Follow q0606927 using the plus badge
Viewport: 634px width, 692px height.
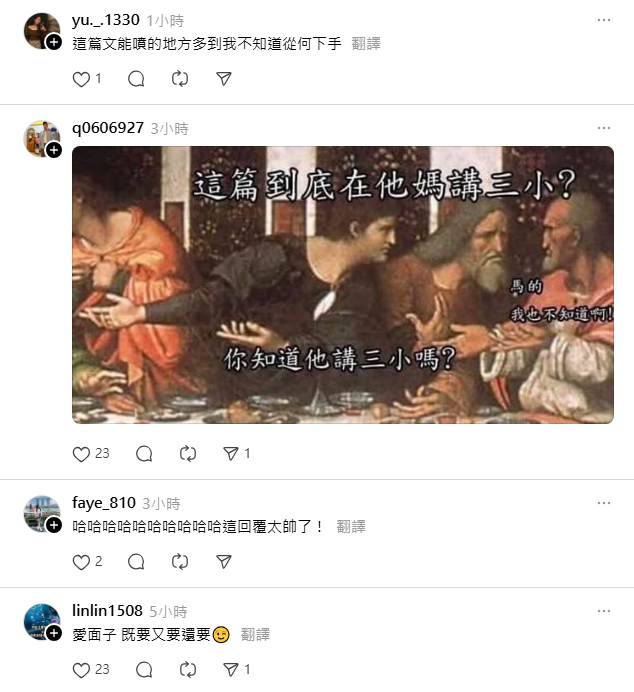pos(54,150)
